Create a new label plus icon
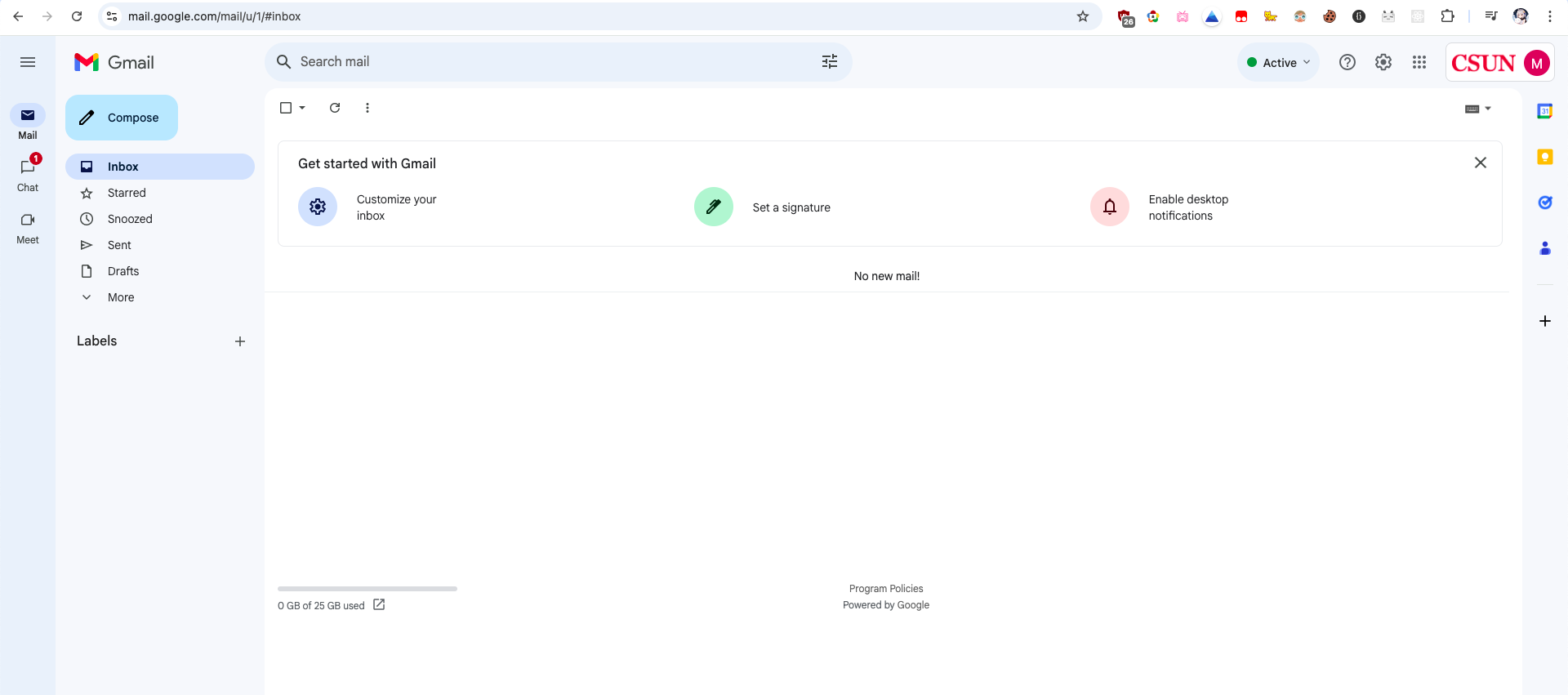 click(240, 341)
